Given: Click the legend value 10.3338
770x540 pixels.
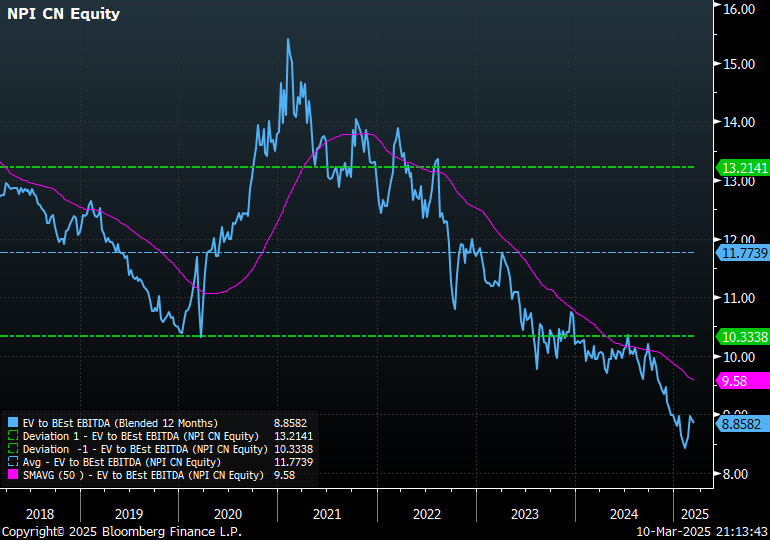Looking at the screenshot, I should (293, 449).
